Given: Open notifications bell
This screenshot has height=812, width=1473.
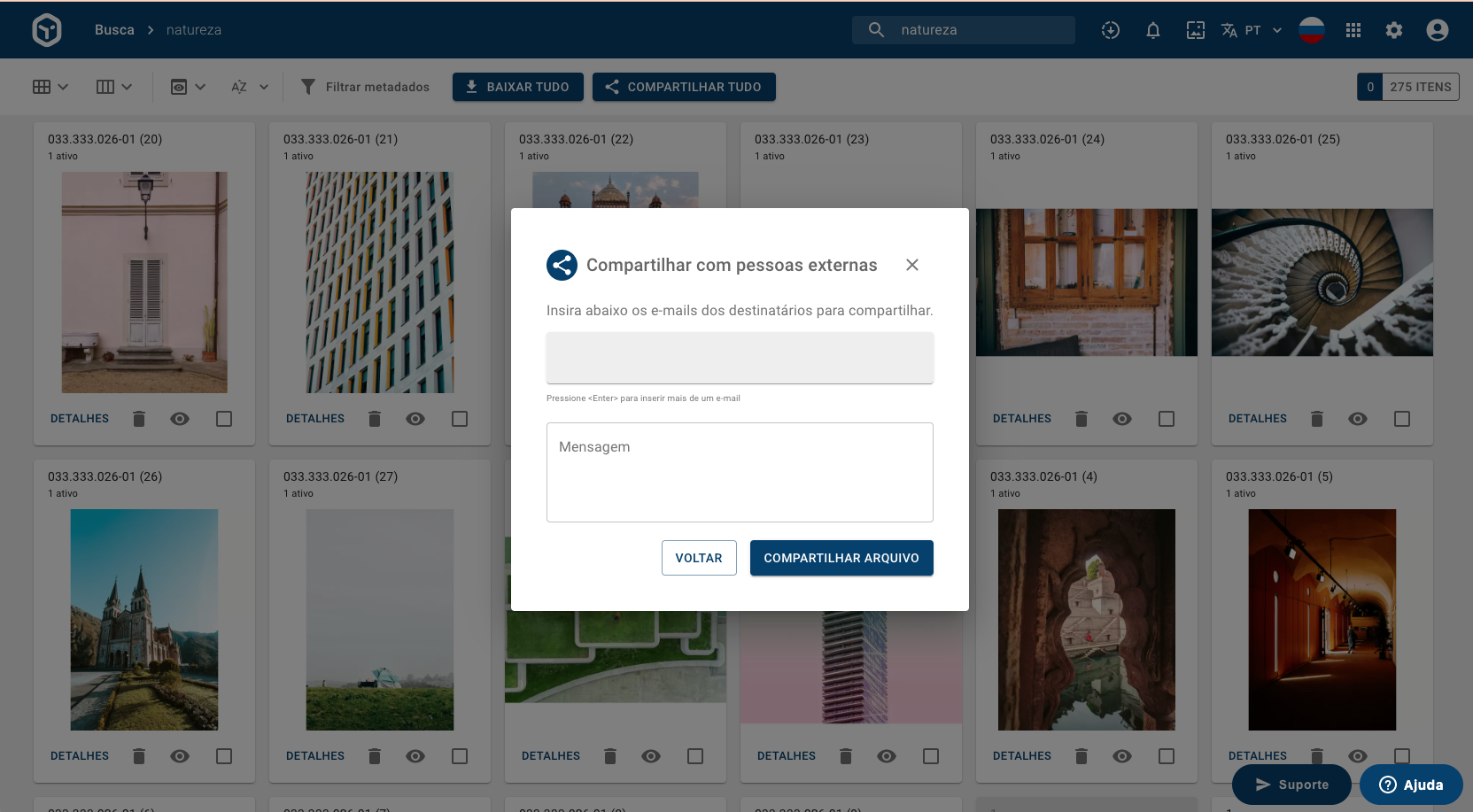Looking at the screenshot, I should [x=1153, y=30].
